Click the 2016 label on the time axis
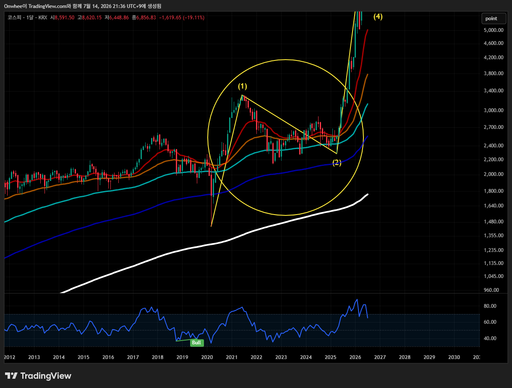Screen dimensions: 512x388 (108, 357)
